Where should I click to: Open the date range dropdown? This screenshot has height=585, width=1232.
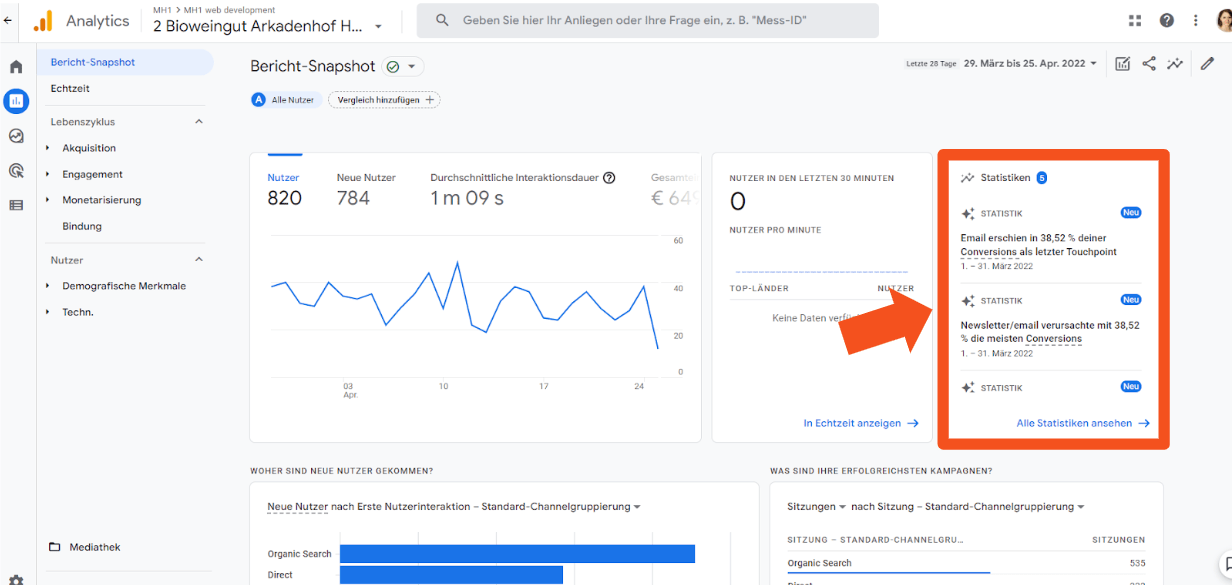coord(1030,64)
